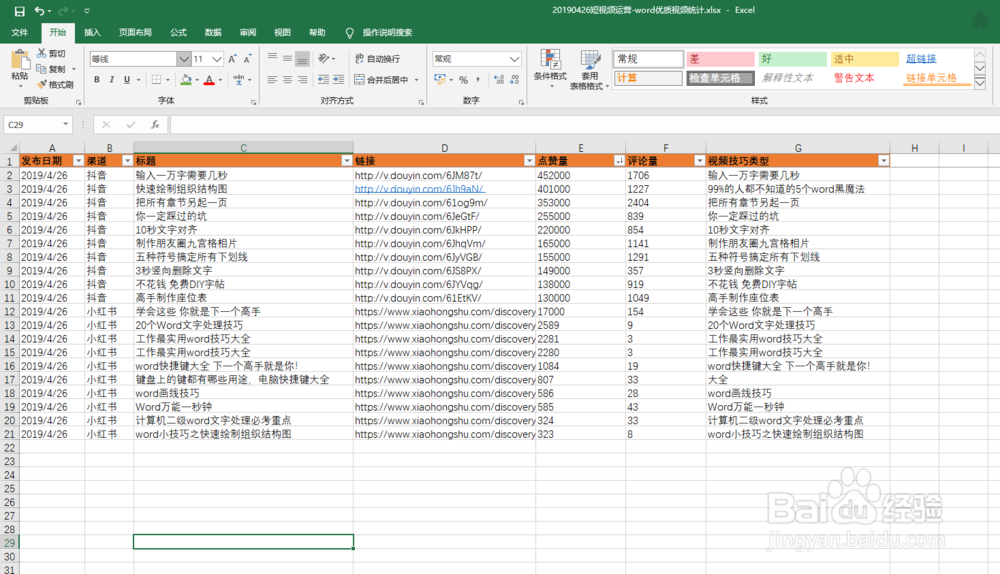Open the 链接 column filter dropdown
The width and height of the screenshot is (1000, 574).
pyautogui.click(x=529, y=161)
